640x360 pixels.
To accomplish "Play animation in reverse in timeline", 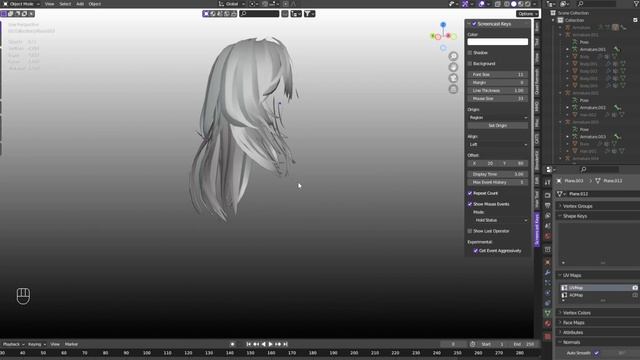I will point(264,344).
